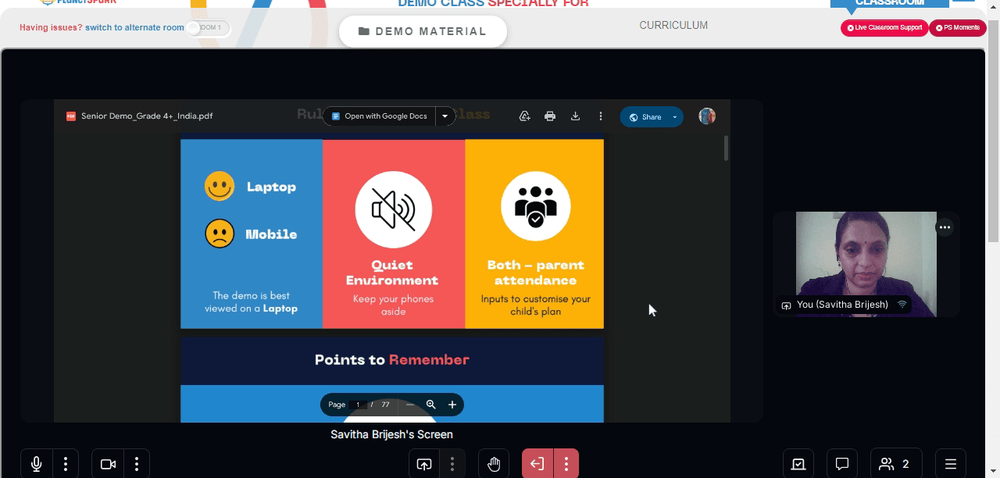
Task: Open the chat panel
Action: (842, 464)
